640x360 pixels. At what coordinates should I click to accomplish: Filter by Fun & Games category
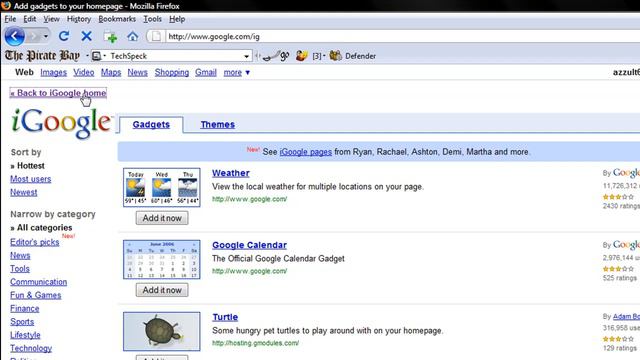click(36, 295)
